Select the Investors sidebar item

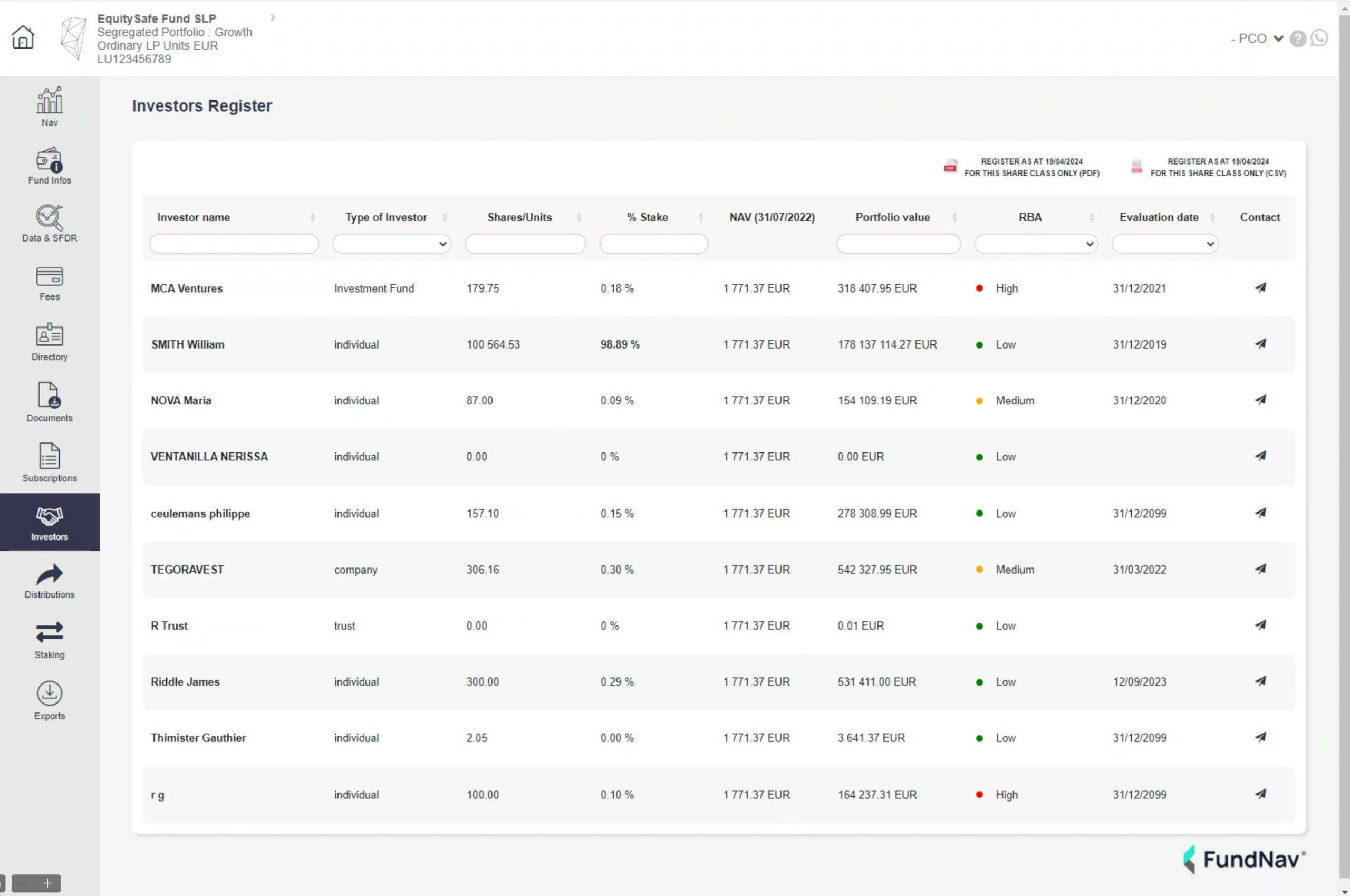50,522
